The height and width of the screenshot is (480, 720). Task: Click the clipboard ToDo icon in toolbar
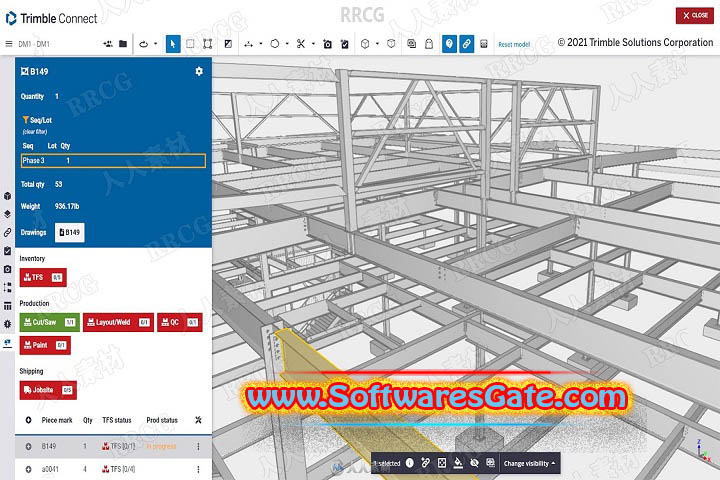[x=344, y=44]
